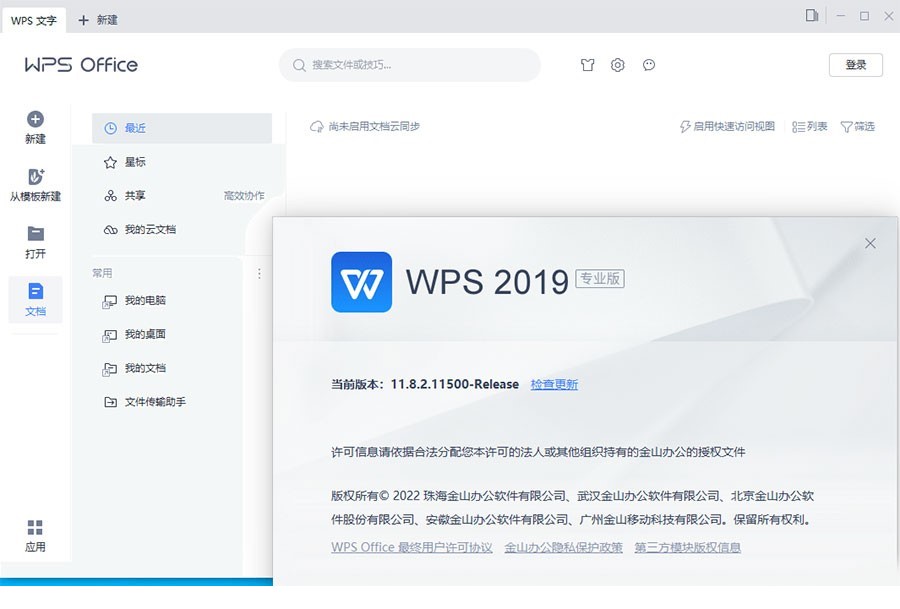This screenshot has height=609, width=900.
Task: Click the 新建 plus icon in left sidebar
Action: pos(35,119)
